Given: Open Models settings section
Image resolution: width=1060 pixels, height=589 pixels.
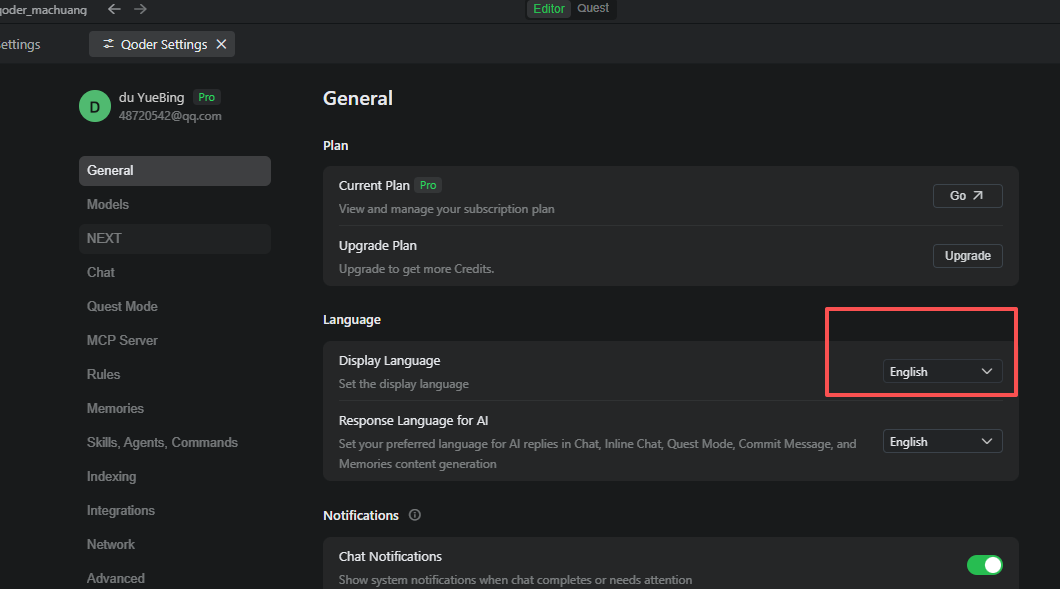Looking at the screenshot, I should 174,204.
